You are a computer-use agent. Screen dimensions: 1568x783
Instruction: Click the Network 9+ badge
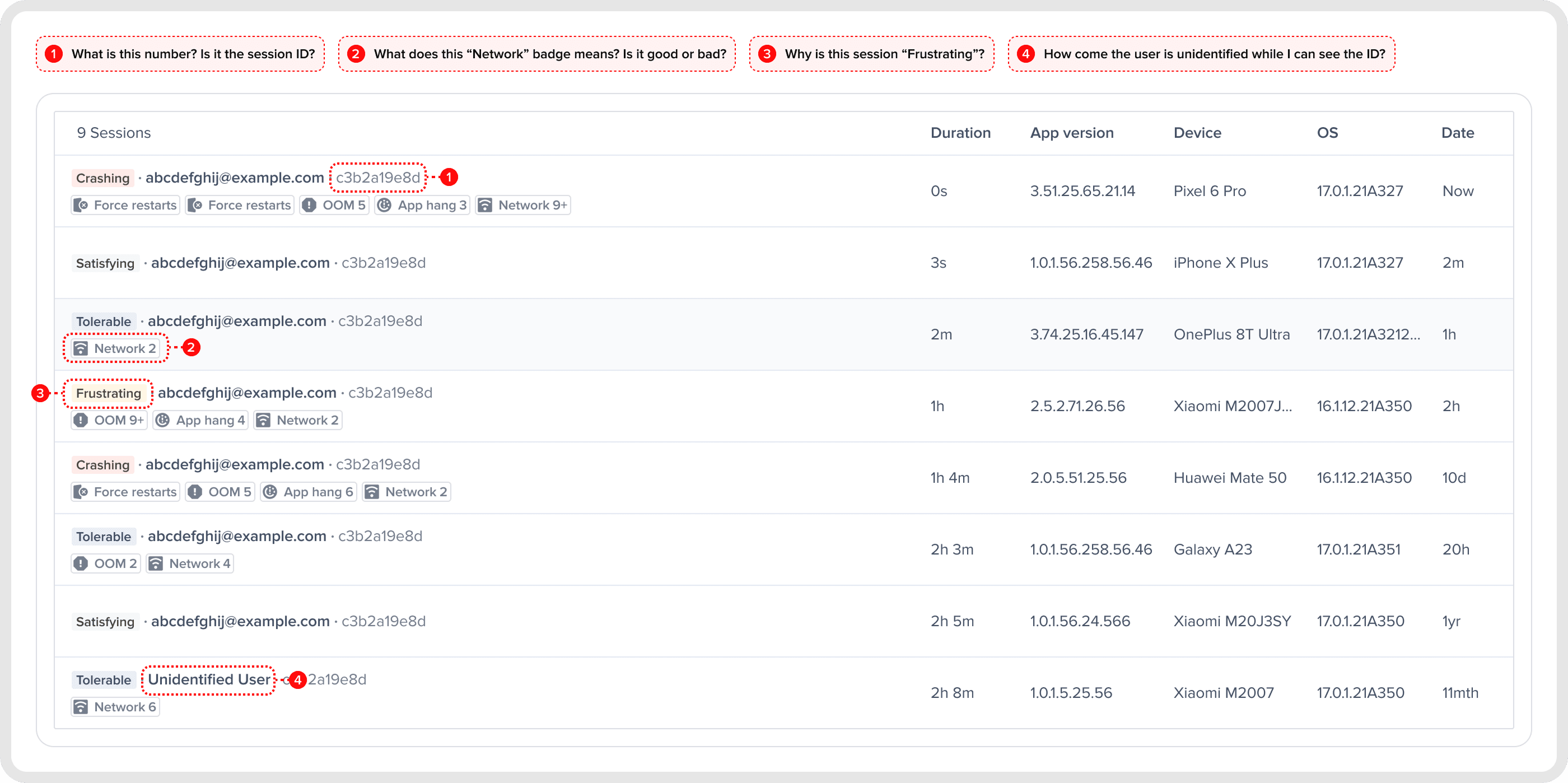524,205
